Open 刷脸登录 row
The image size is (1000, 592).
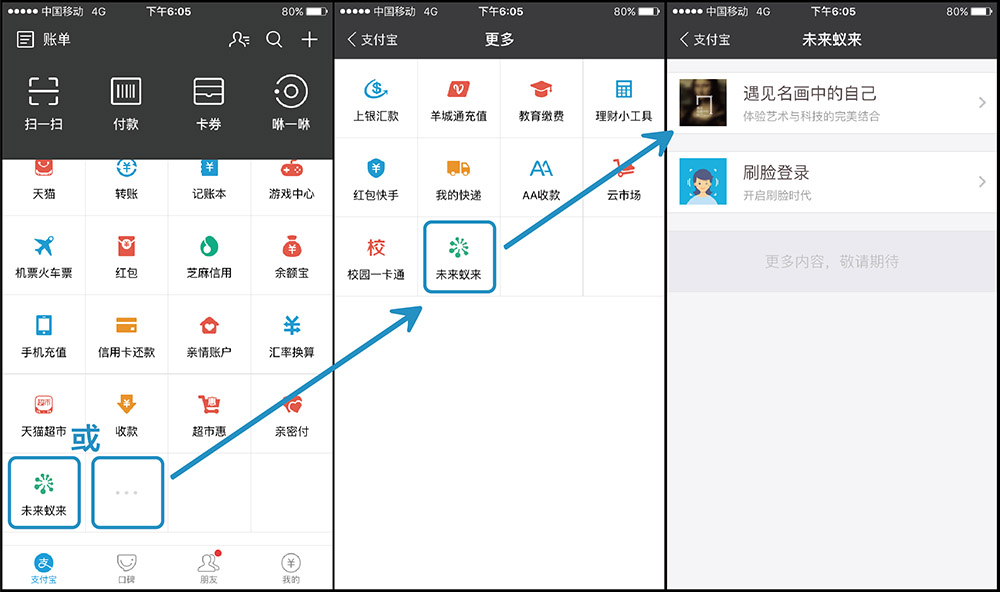[833, 182]
